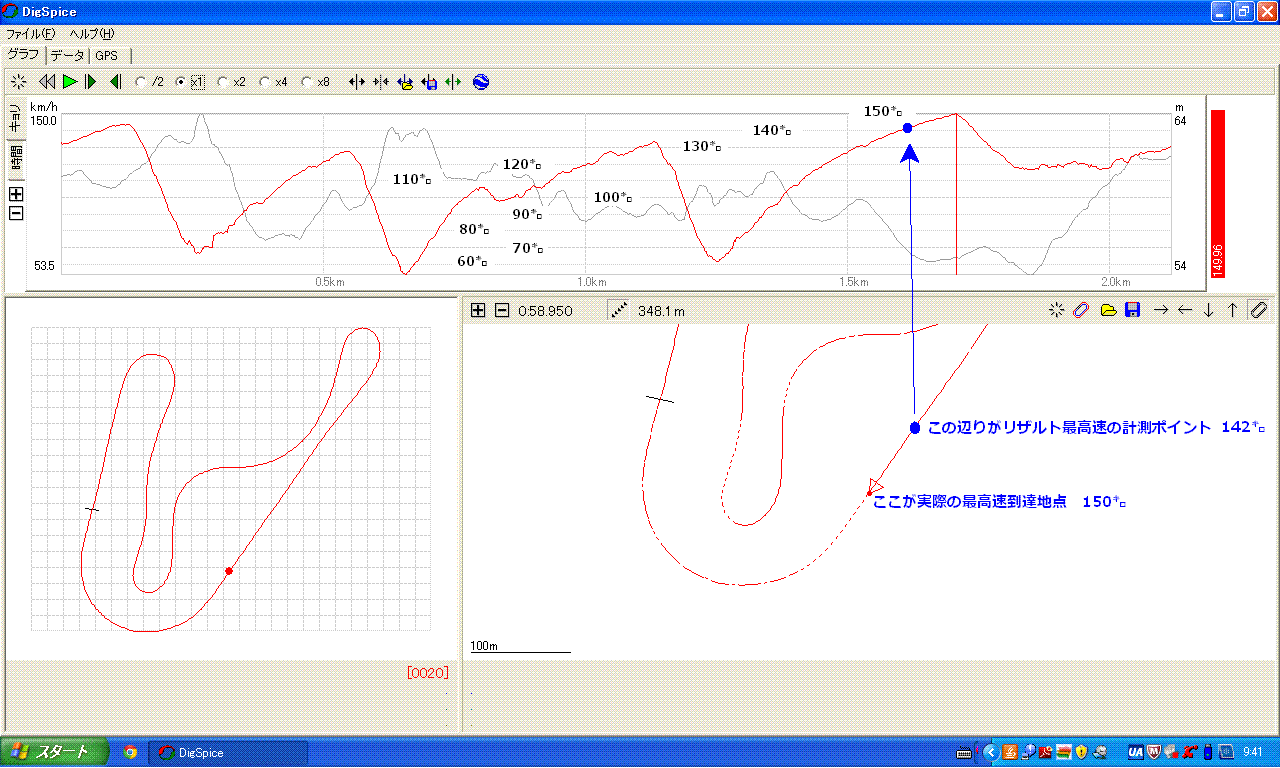Select the x4 playback speed
Viewport: 1280px width, 768px height.
(274, 82)
